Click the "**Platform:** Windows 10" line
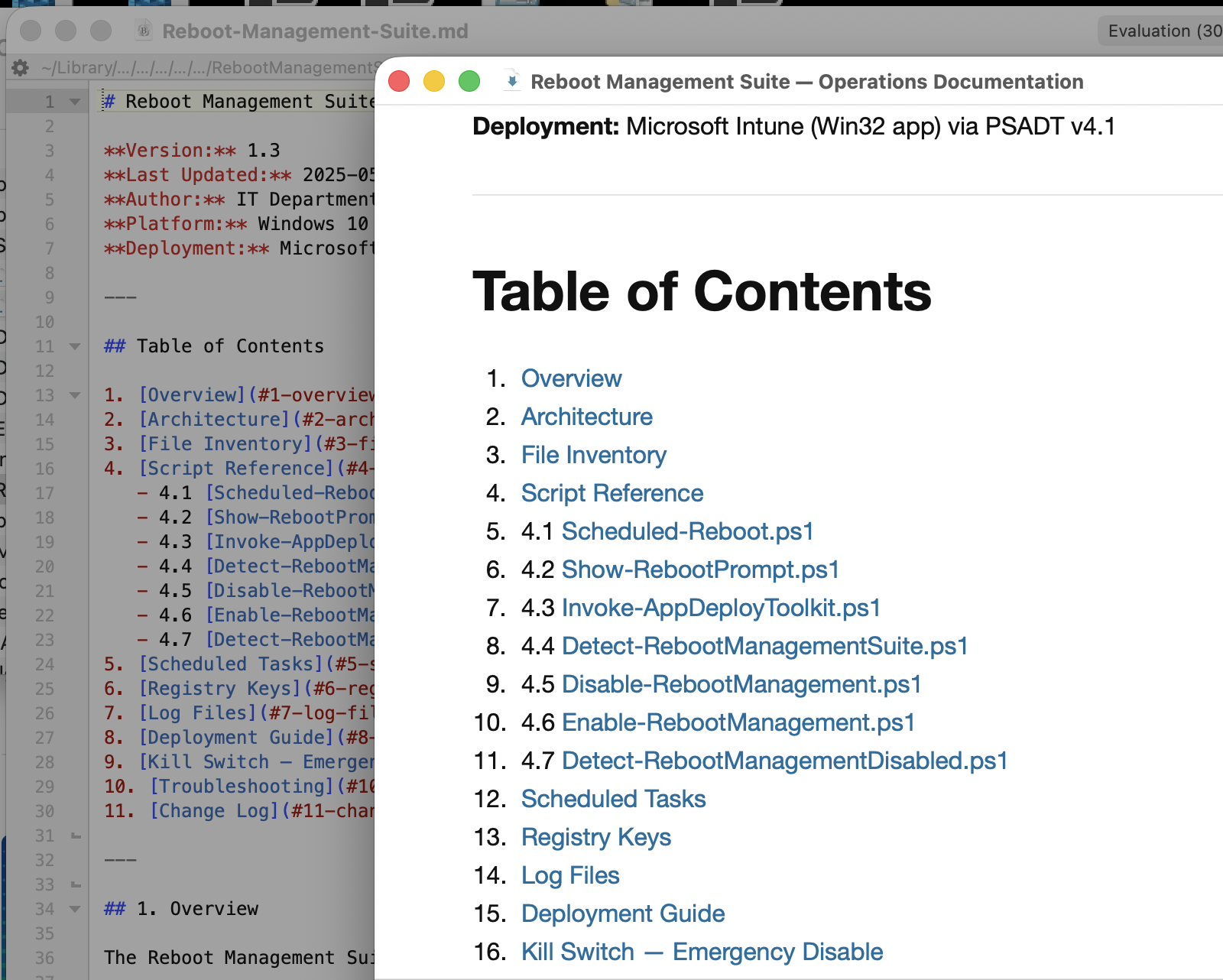The image size is (1223, 980). 236,224
